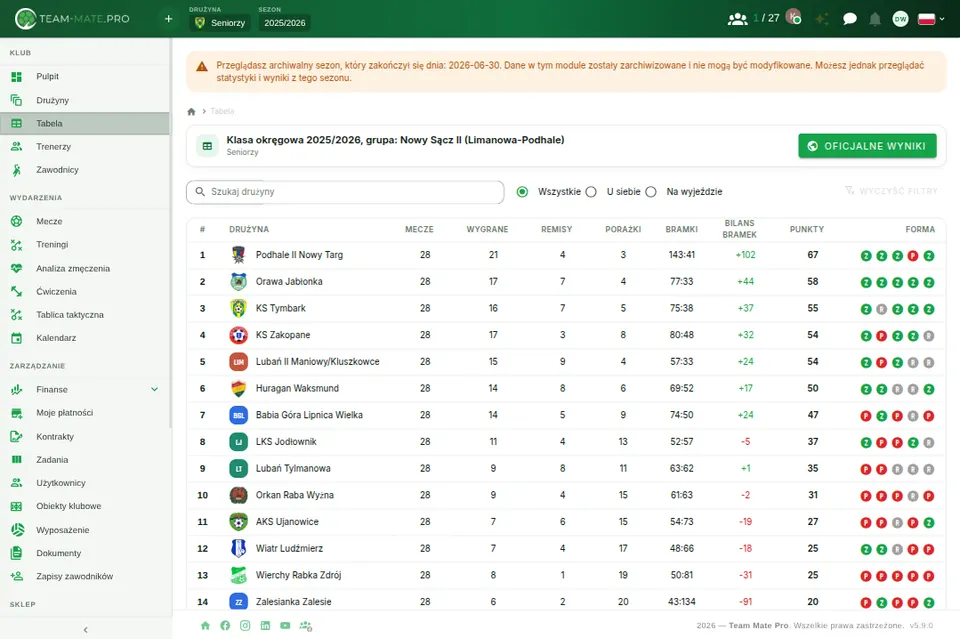Screen dimensions: 960x639
Task: Click the Szukaj drużyny search field
Action: 345,192
